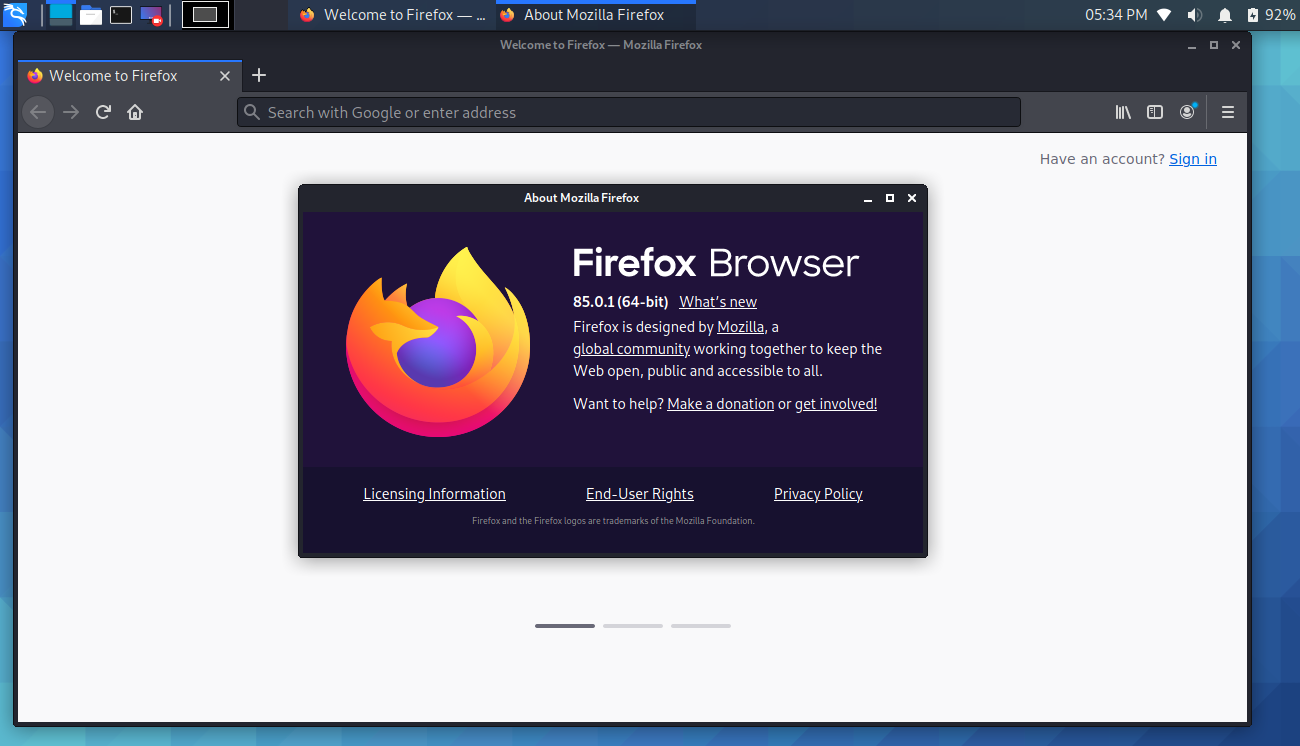
Task: Minimize the About Mozilla Firefox dialog
Action: coord(868,198)
